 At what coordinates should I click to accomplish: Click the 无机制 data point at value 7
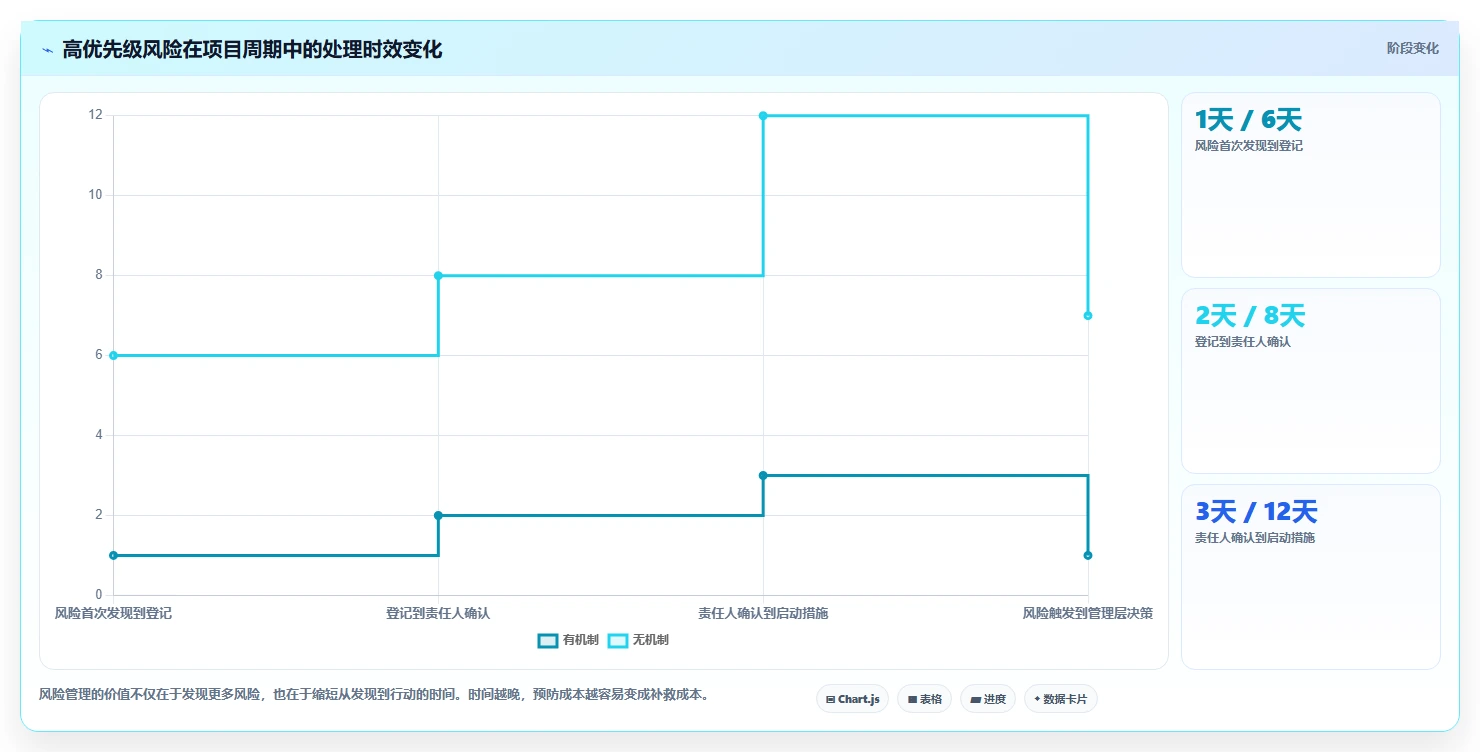pyautogui.click(x=1088, y=316)
